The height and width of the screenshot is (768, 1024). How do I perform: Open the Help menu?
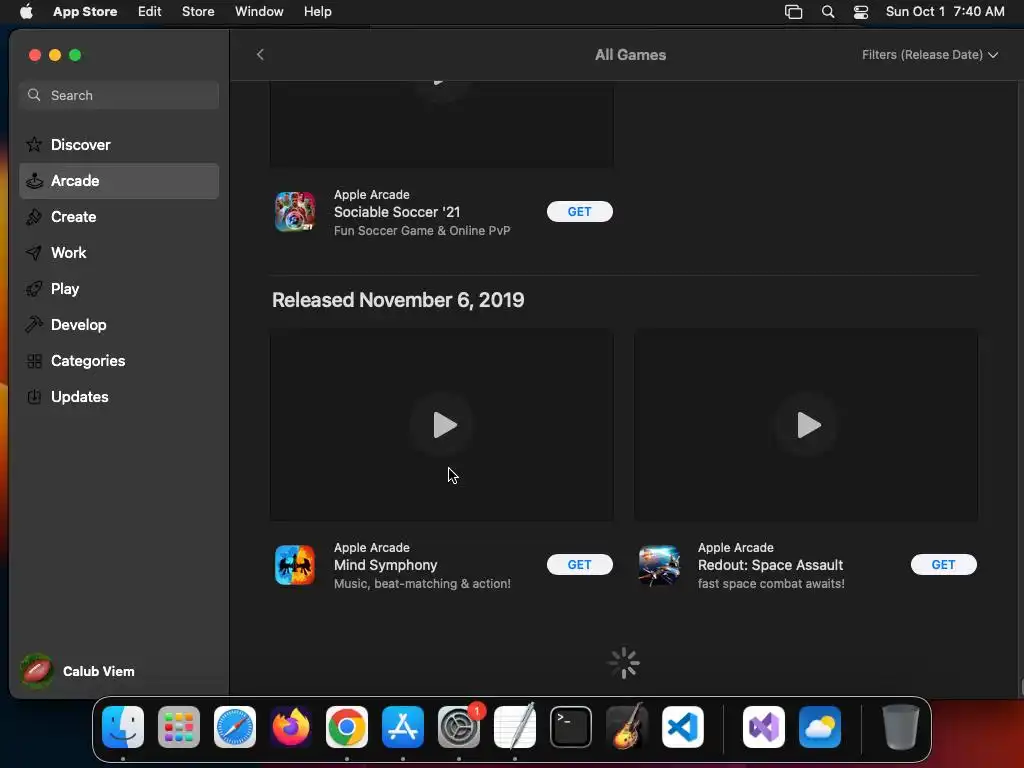tap(317, 12)
